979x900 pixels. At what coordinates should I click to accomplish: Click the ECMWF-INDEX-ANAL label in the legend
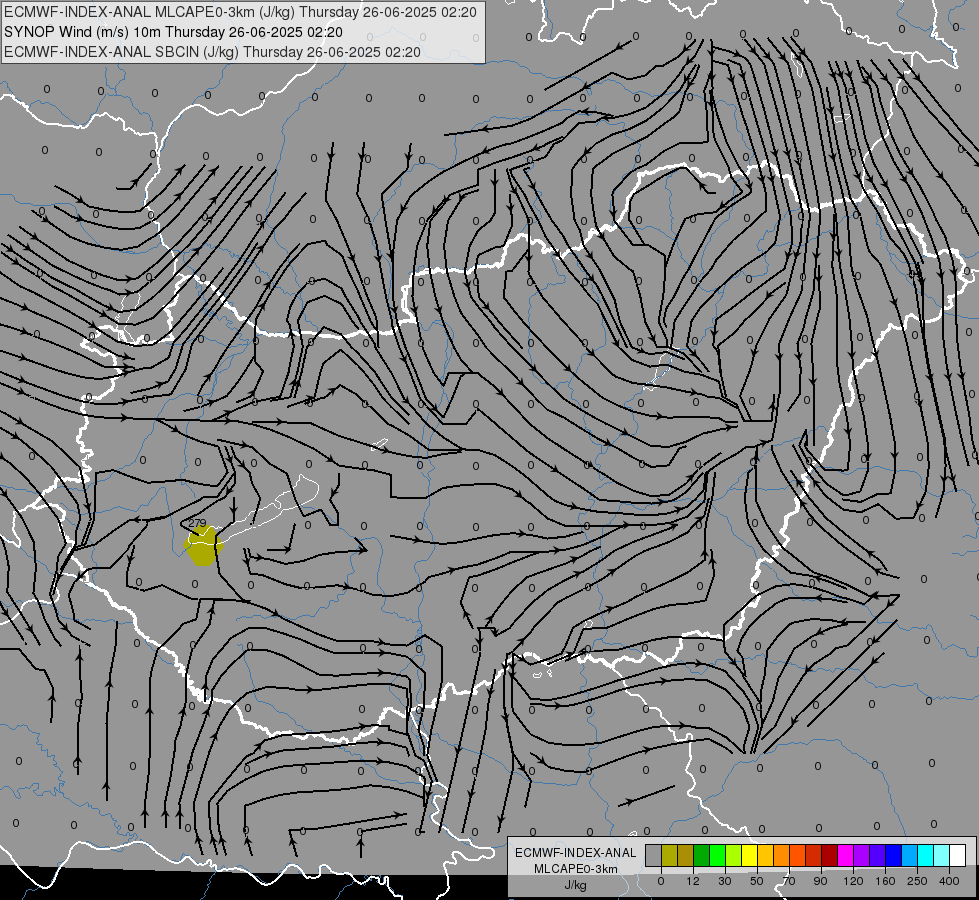[x=575, y=853]
